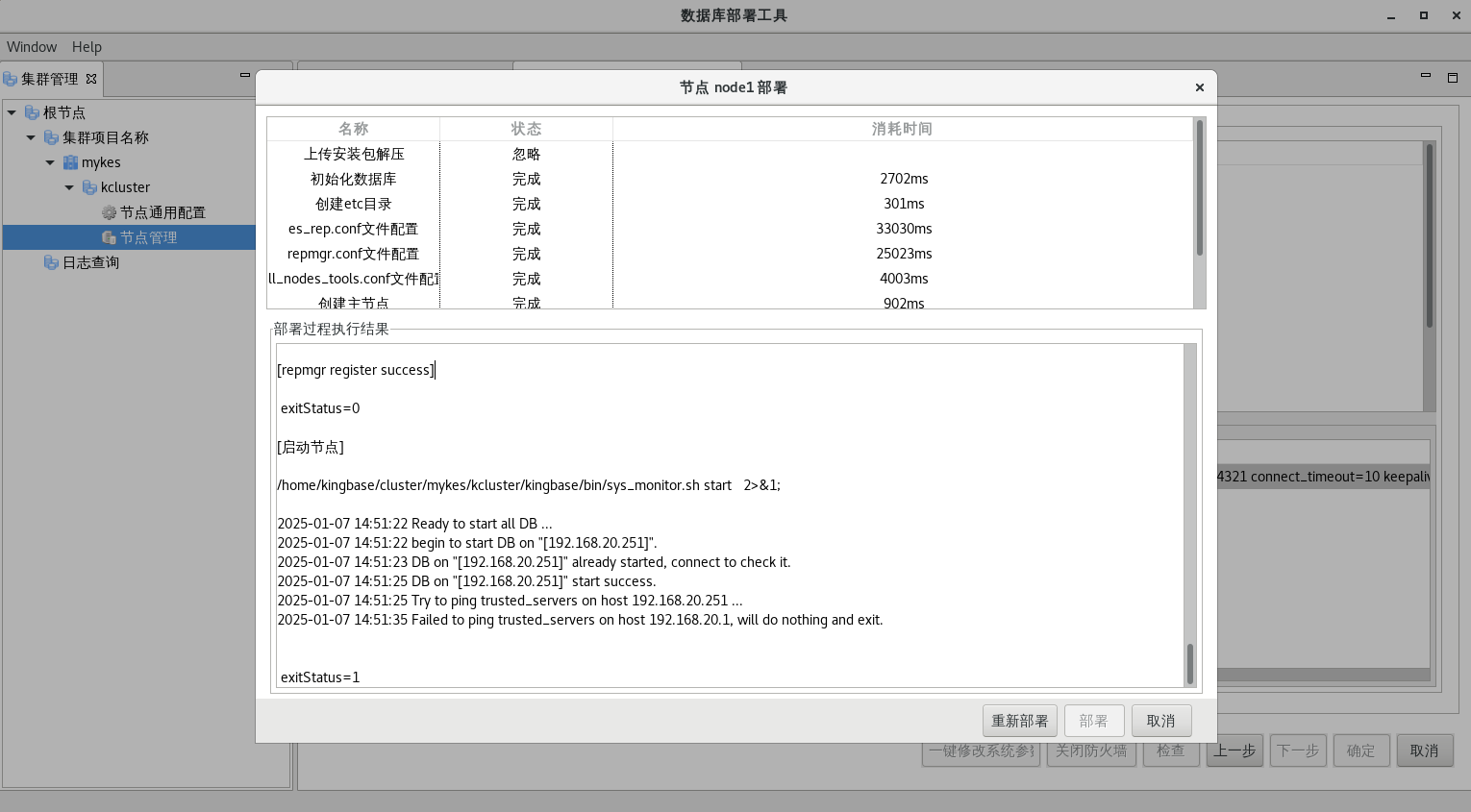Click the 状态 column header

coord(526,129)
